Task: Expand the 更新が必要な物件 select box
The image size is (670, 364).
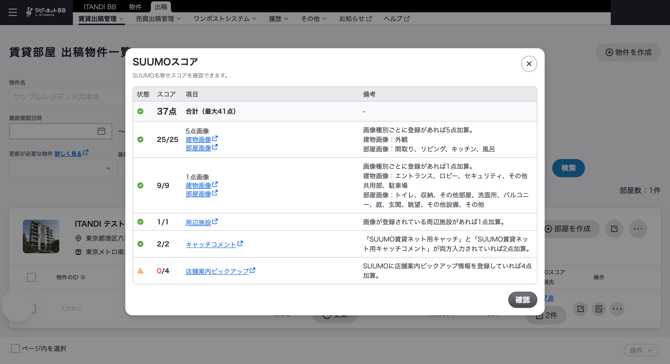Action: tap(61, 168)
